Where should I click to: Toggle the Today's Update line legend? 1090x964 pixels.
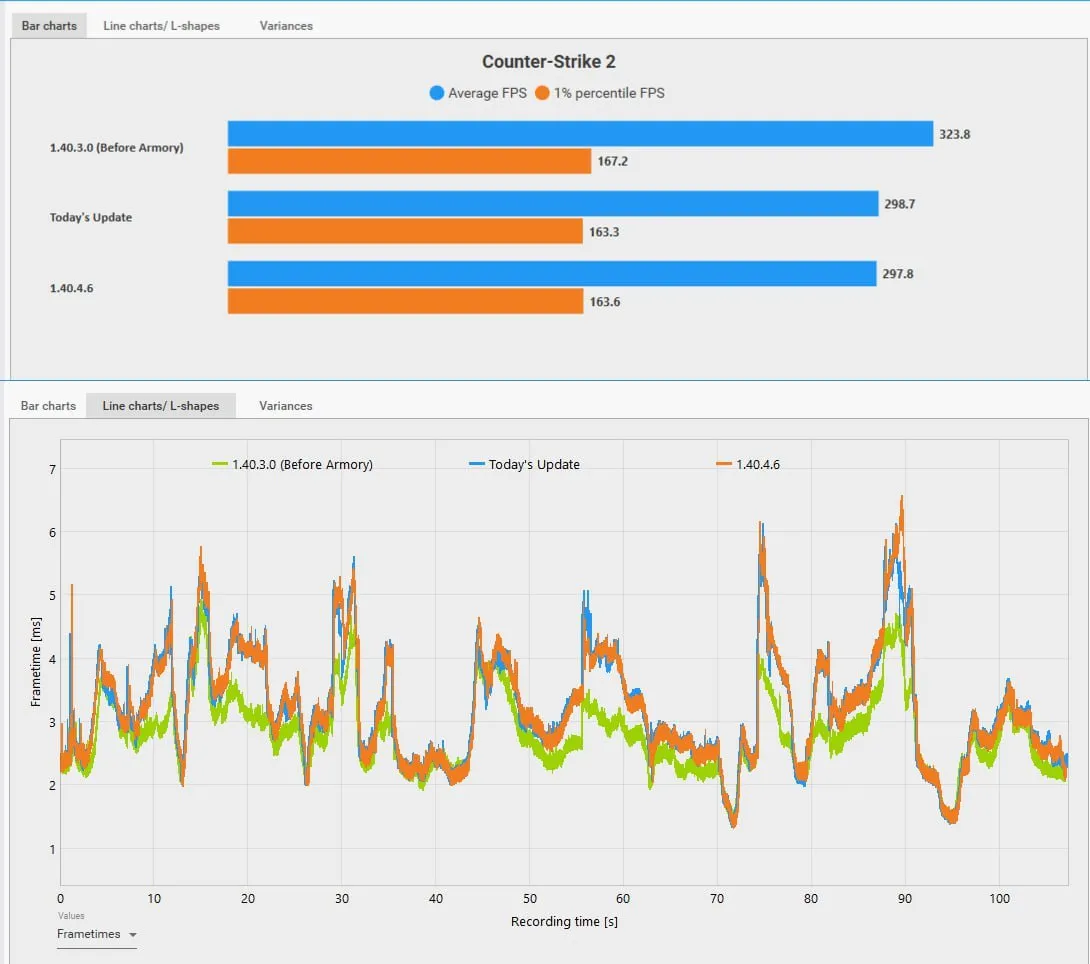click(x=524, y=464)
